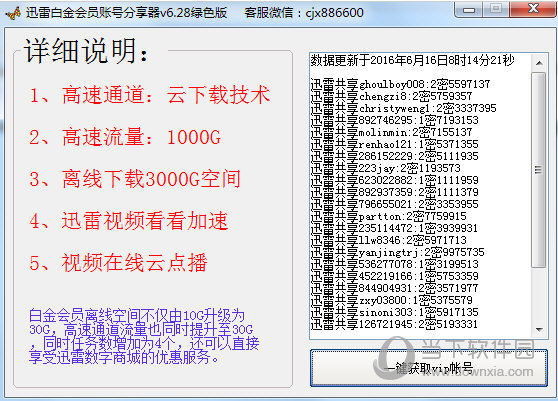Select the christyweng1 account line
558x401 pixels.
point(403,108)
